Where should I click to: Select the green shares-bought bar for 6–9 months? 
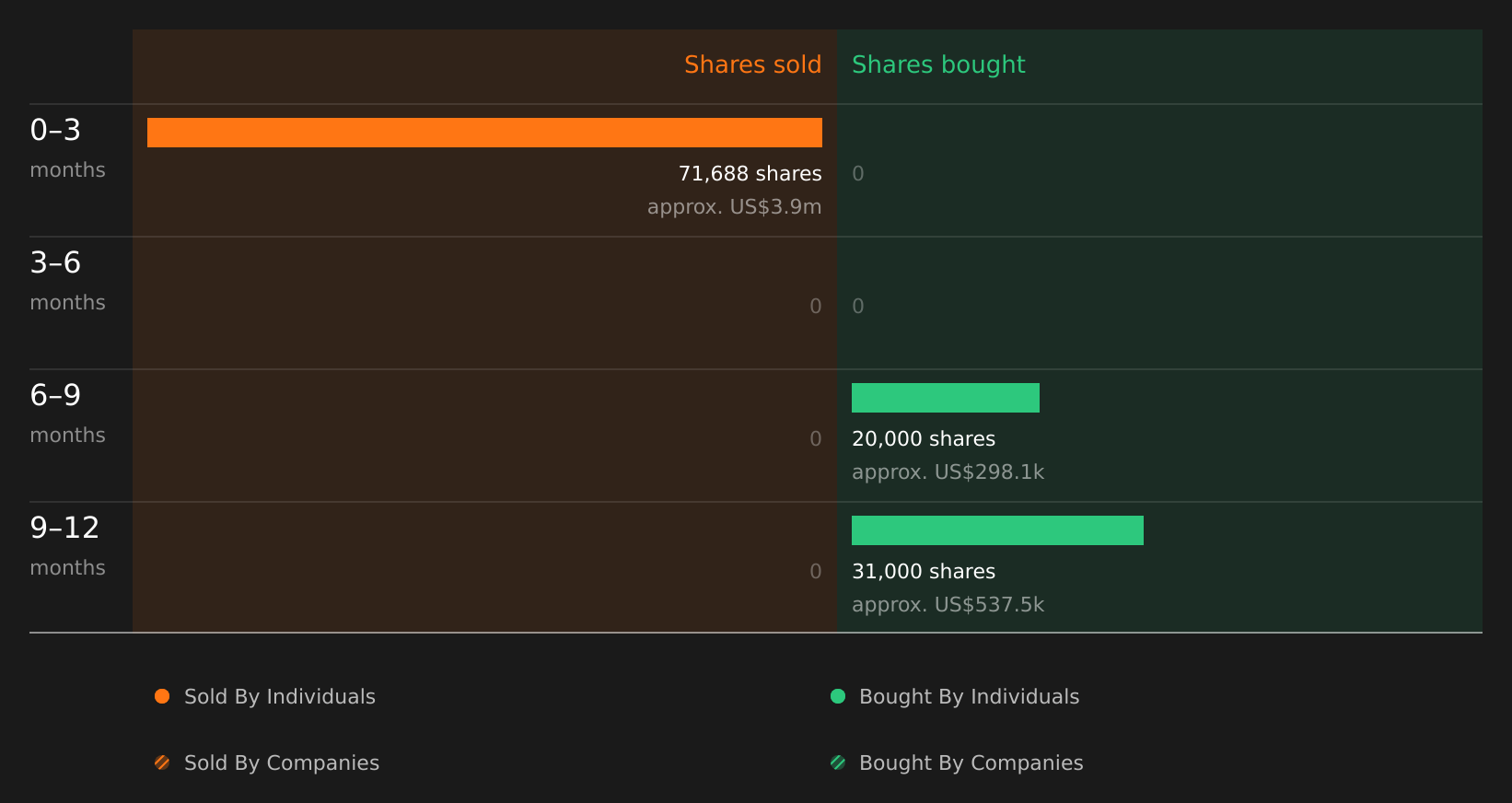946,398
